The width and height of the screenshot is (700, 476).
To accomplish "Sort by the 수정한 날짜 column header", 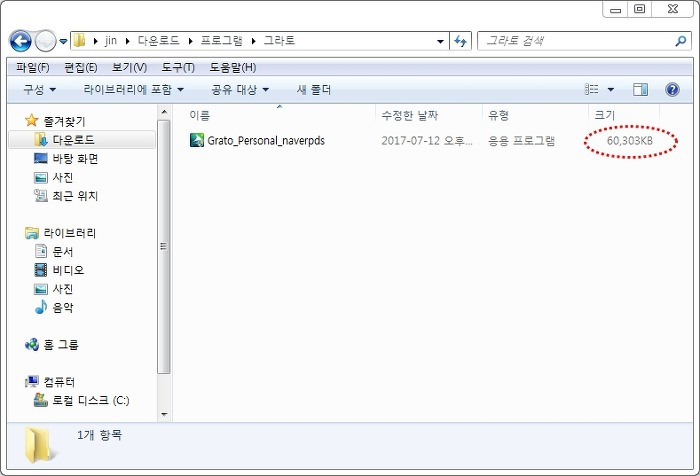I will [410, 116].
